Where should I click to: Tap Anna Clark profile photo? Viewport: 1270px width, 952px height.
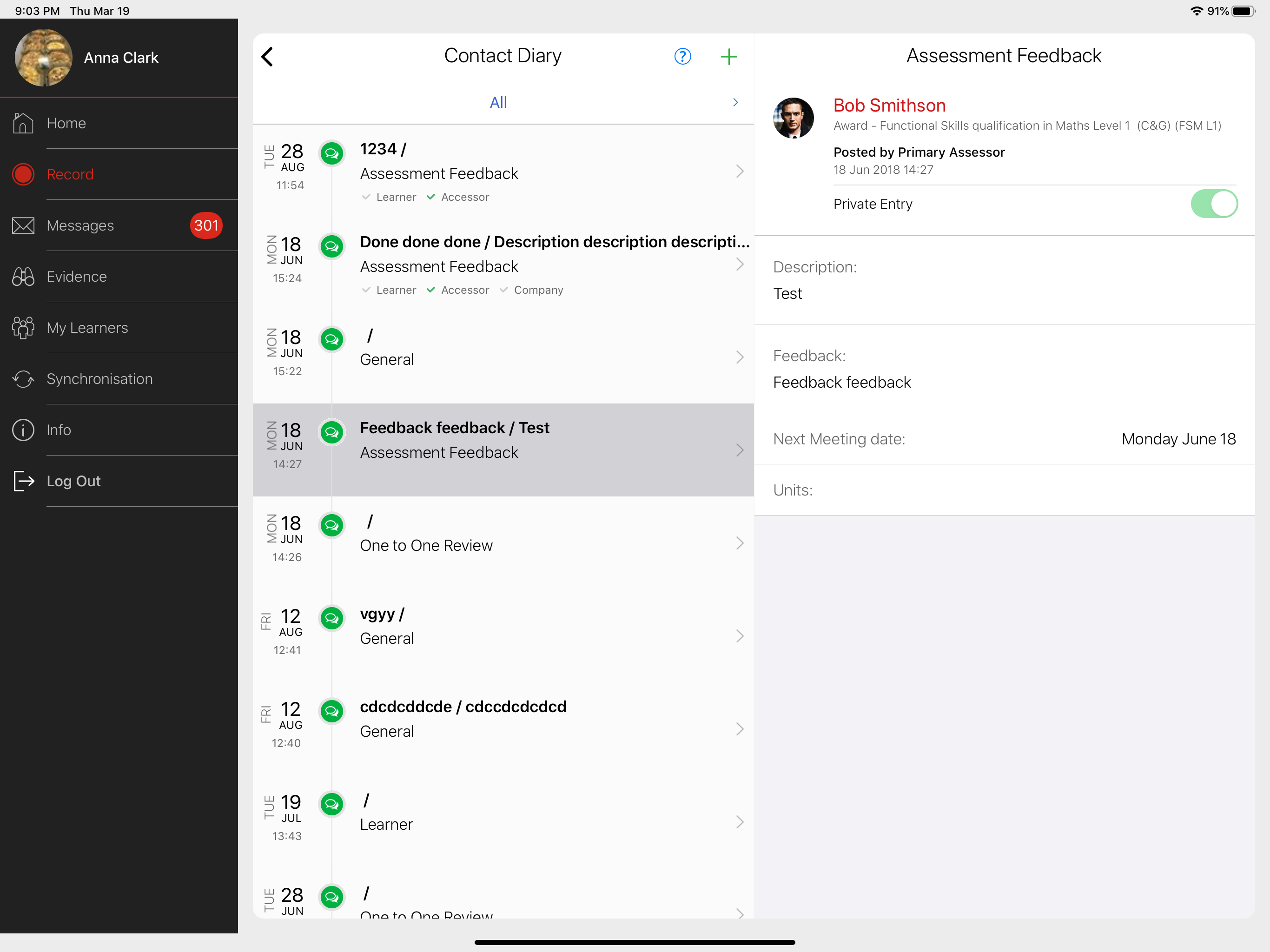coord(44,58)
